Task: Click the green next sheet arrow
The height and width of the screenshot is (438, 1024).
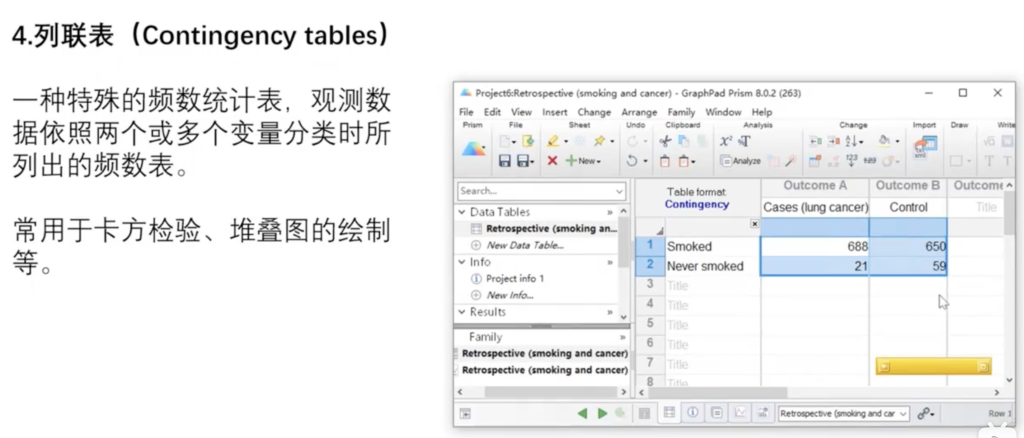Action: point(602,413)
